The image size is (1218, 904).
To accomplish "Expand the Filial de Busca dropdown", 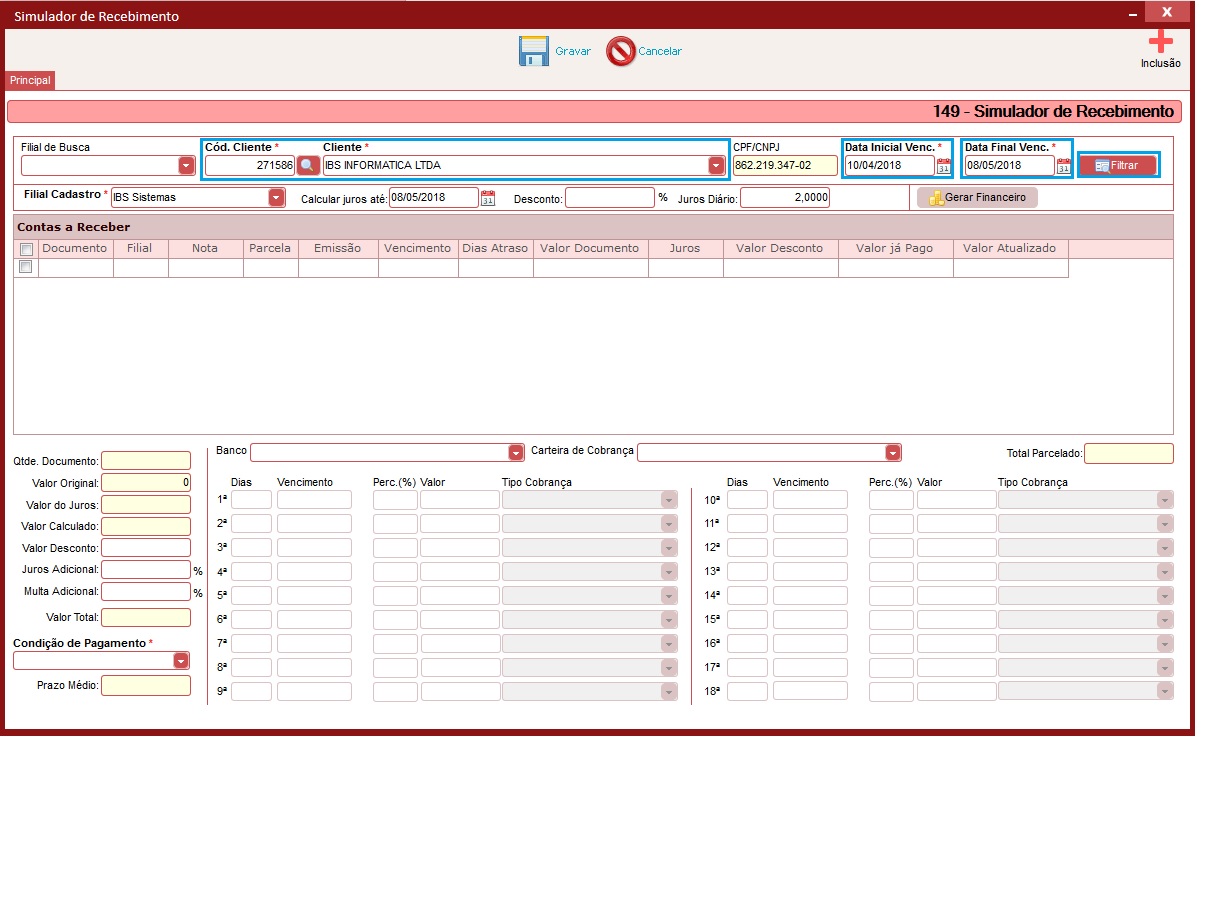I will pyautogui.click(x=186, y=166).
